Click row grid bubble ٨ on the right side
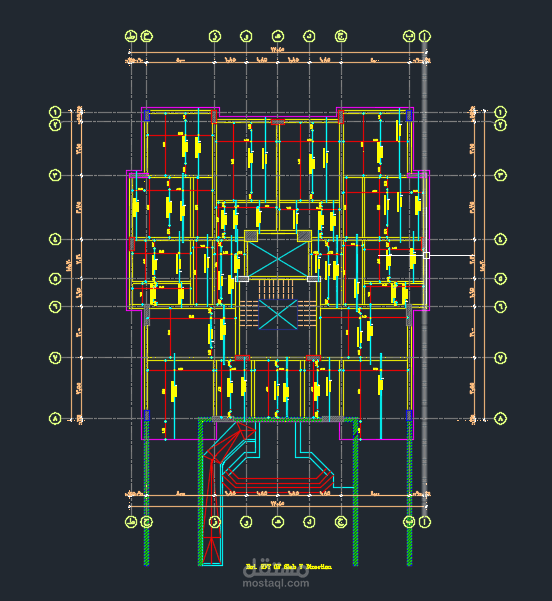The width and height of the screenshot is (552, 601). click(x=501, y=419)
